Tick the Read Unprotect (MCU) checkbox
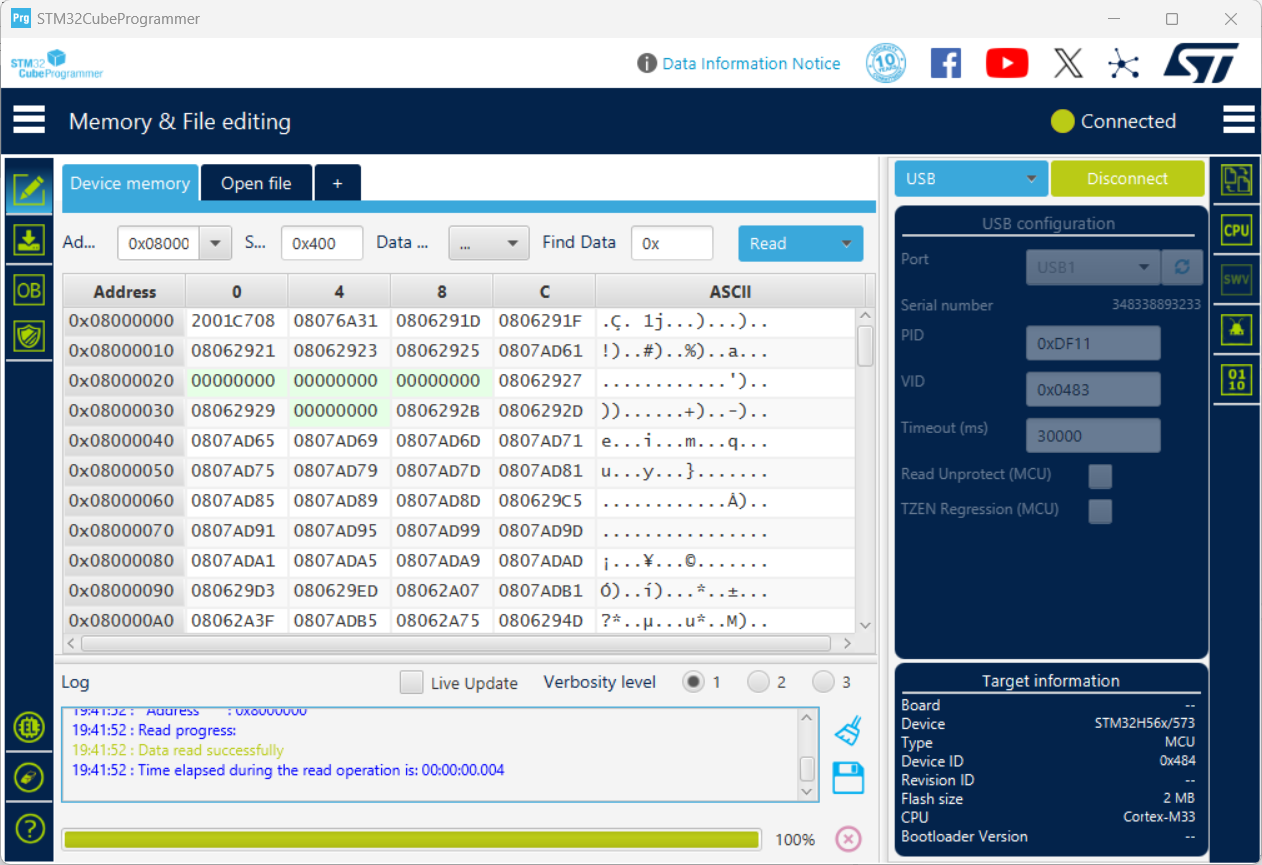 1100,476
